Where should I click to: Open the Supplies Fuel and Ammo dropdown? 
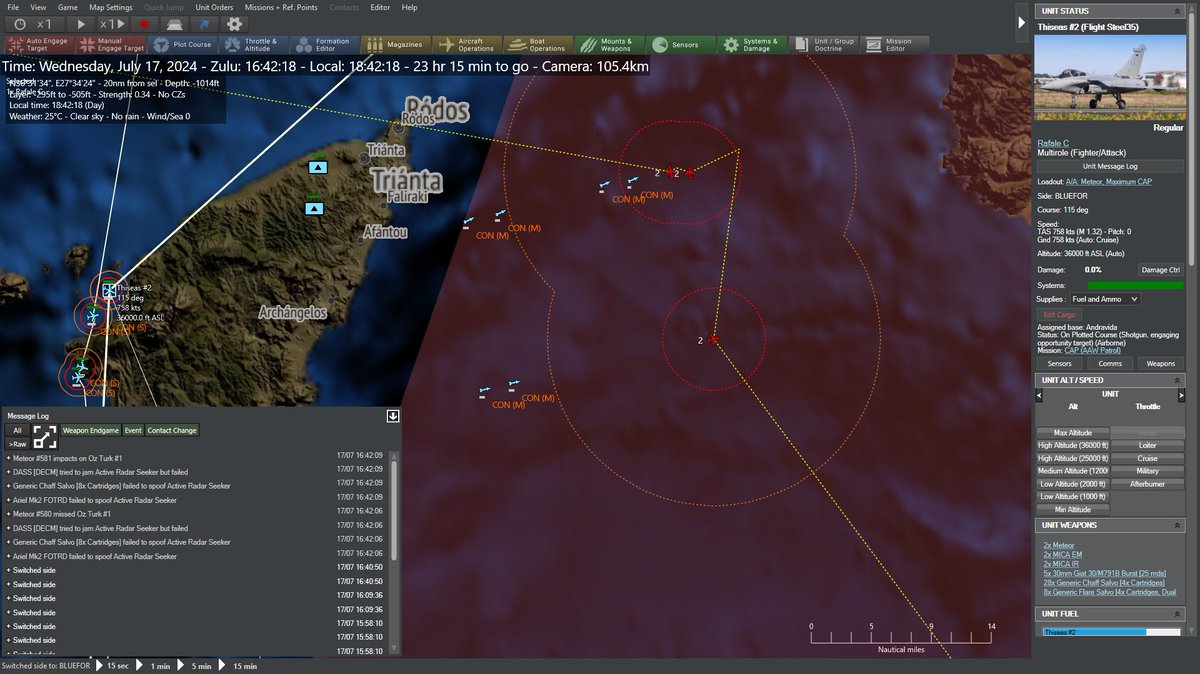[x=1105, y=299]
